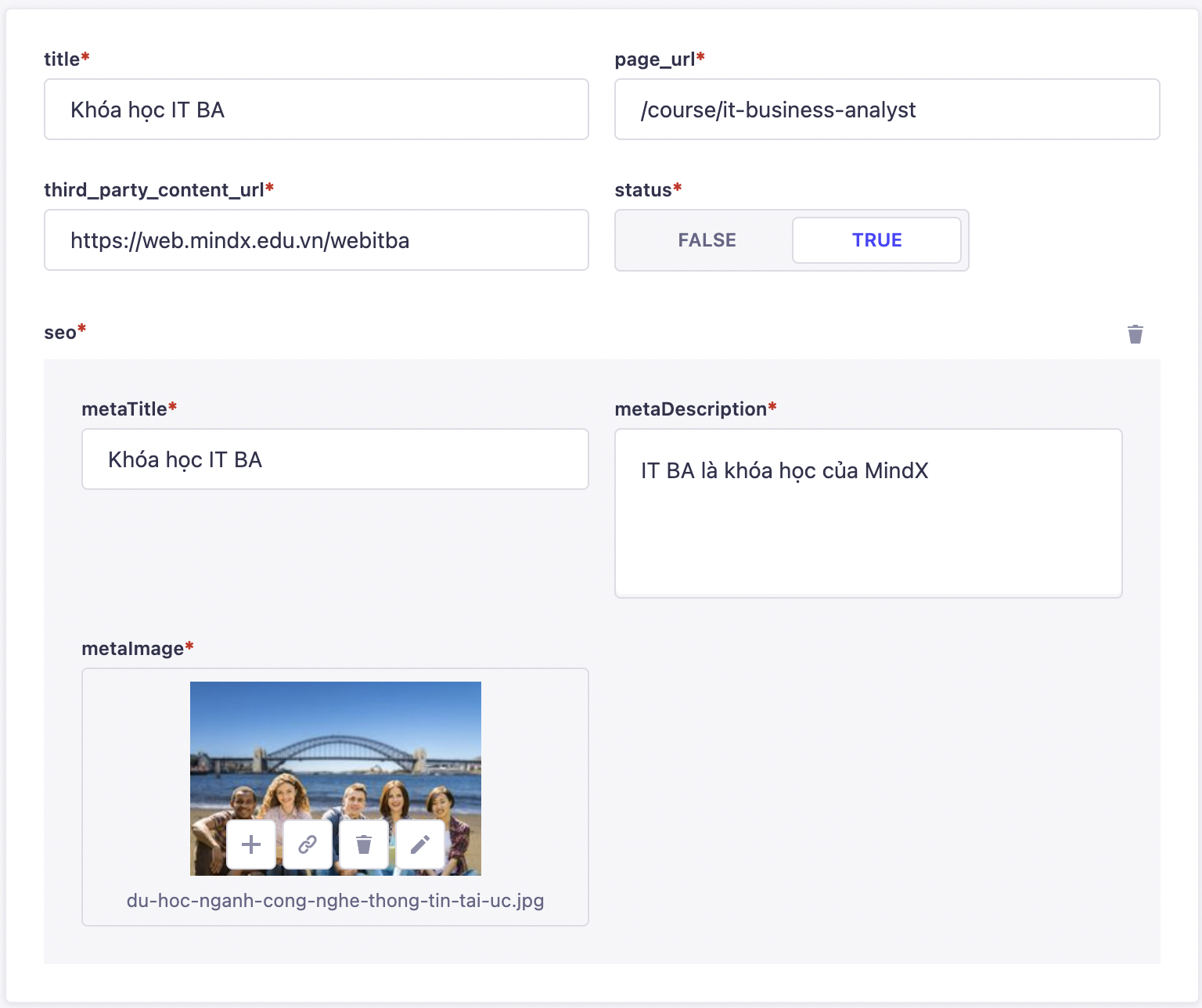Viewport: 1202px width, 1008px height.
Task: Click into third_party_content_url field
Action: pyautogui.click(x=316, y=240)
